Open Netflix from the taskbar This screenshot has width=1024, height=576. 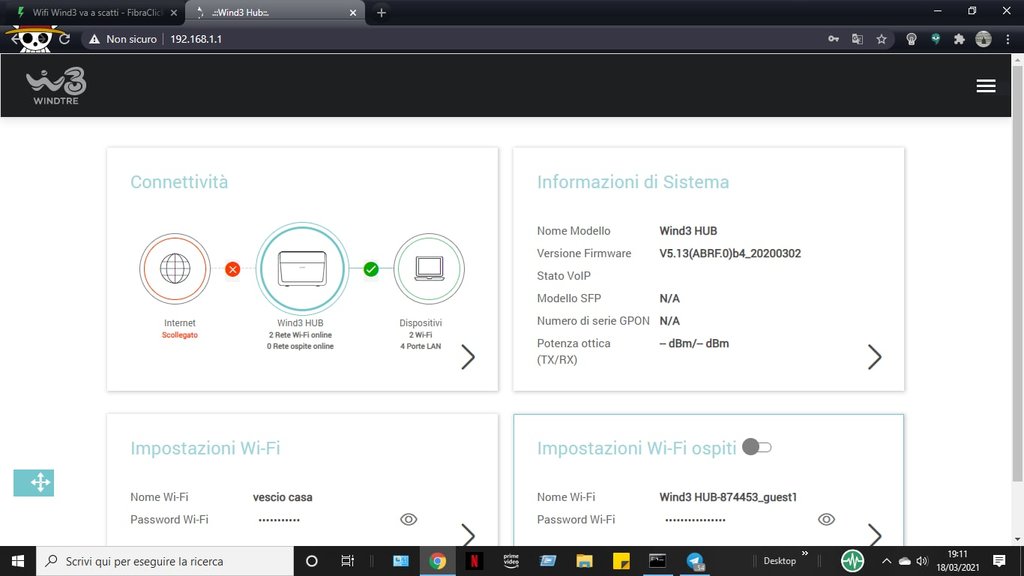point(474,561)
